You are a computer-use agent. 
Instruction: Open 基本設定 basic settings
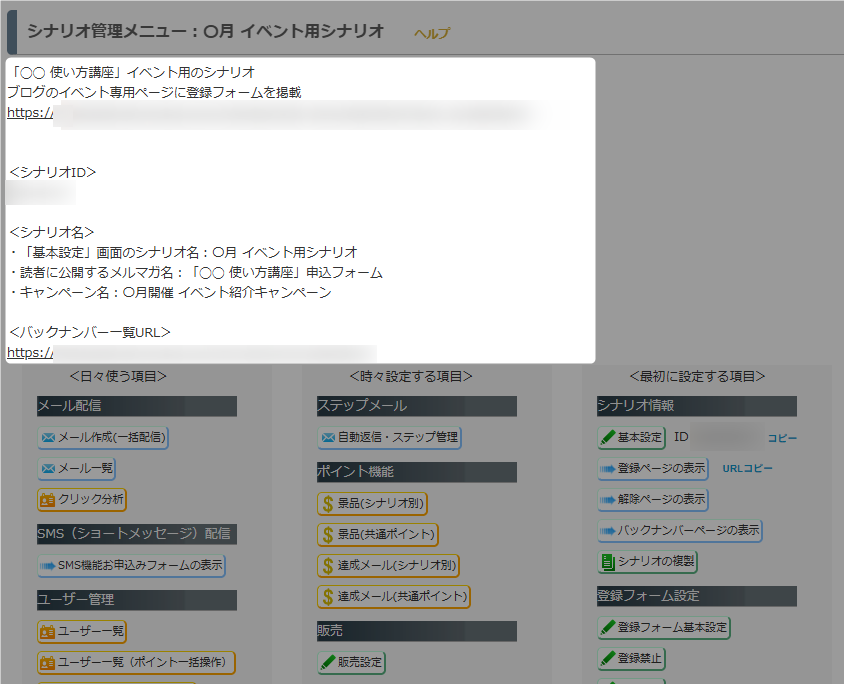[x=631, y=437]
